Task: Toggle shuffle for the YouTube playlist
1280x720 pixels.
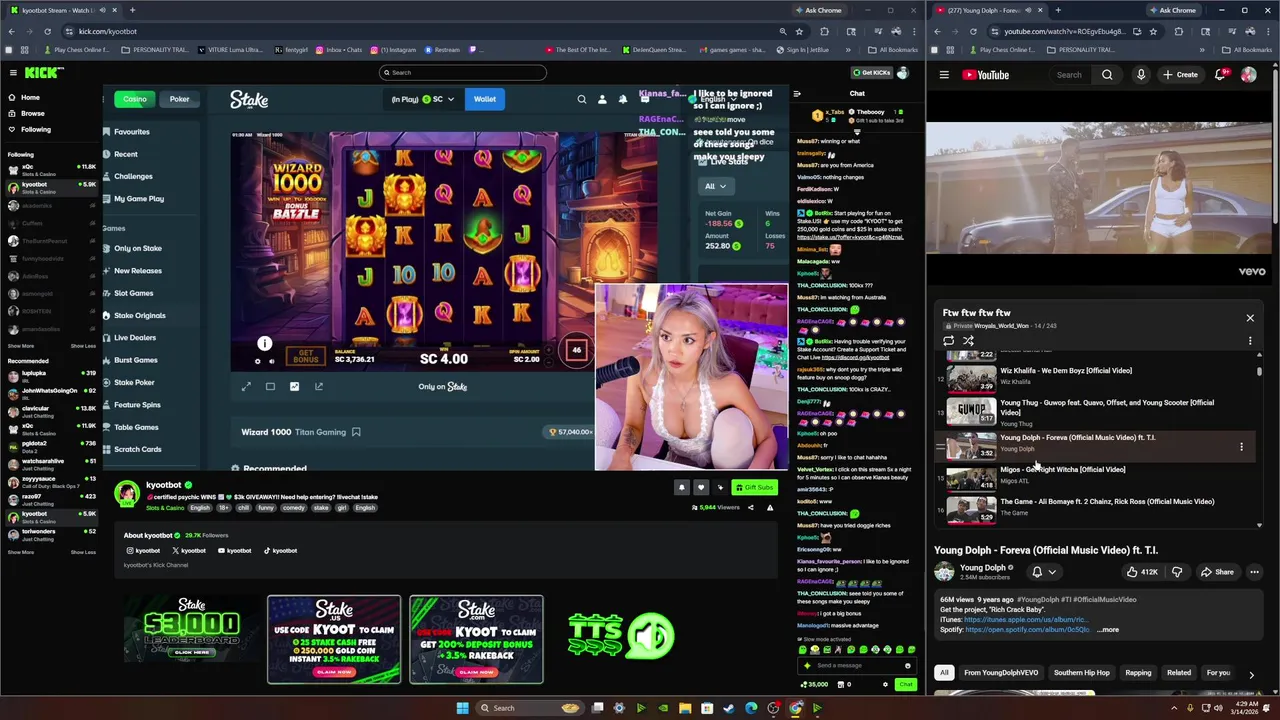Action: coord(968,341)
